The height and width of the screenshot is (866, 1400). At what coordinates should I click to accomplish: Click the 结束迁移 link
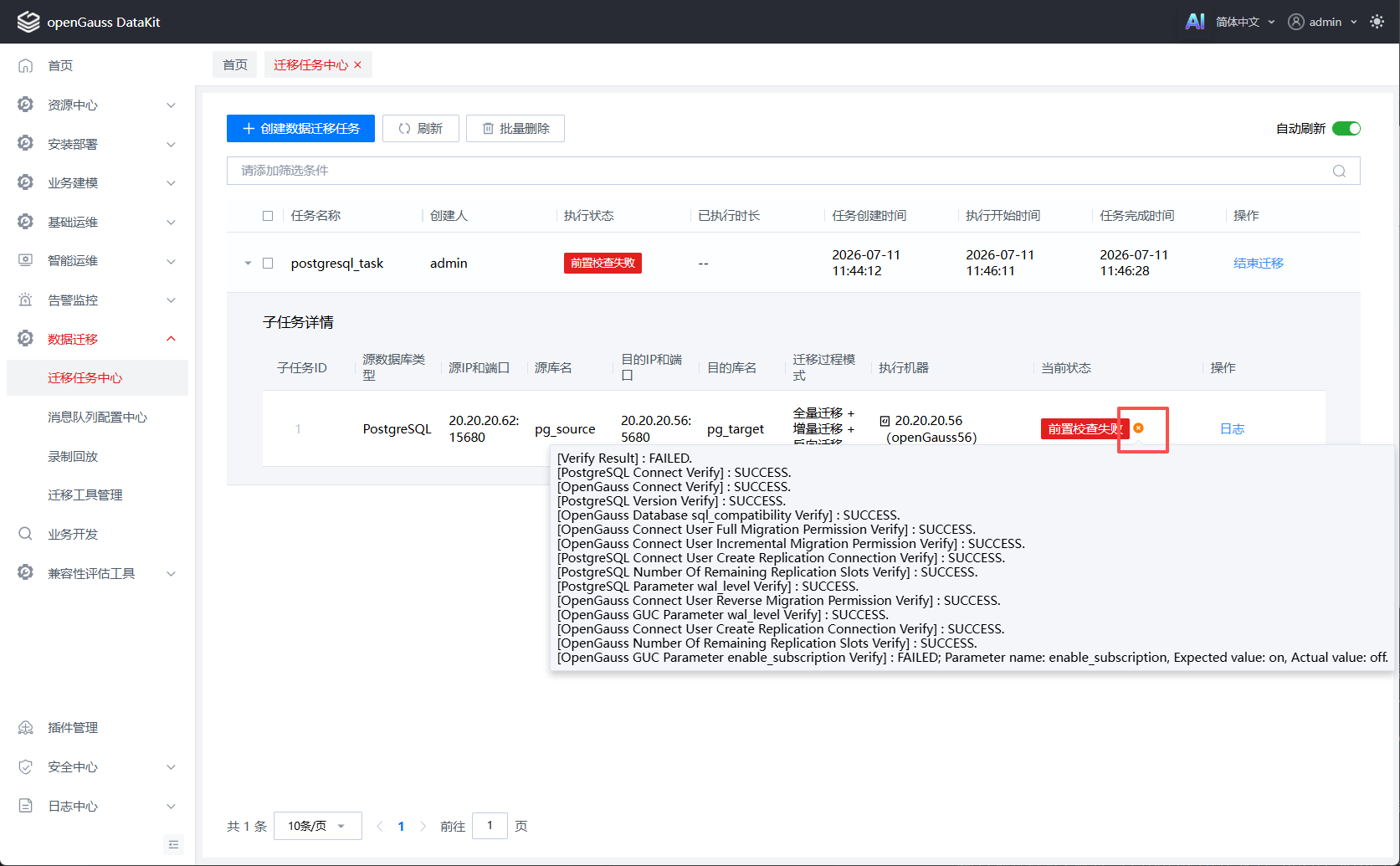coord(1259,263)
